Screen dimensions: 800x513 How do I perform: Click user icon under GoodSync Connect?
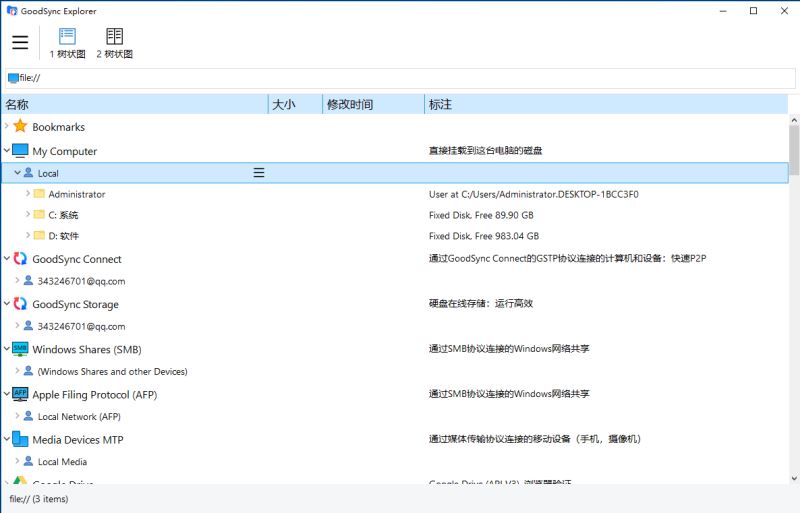[29, 280]
